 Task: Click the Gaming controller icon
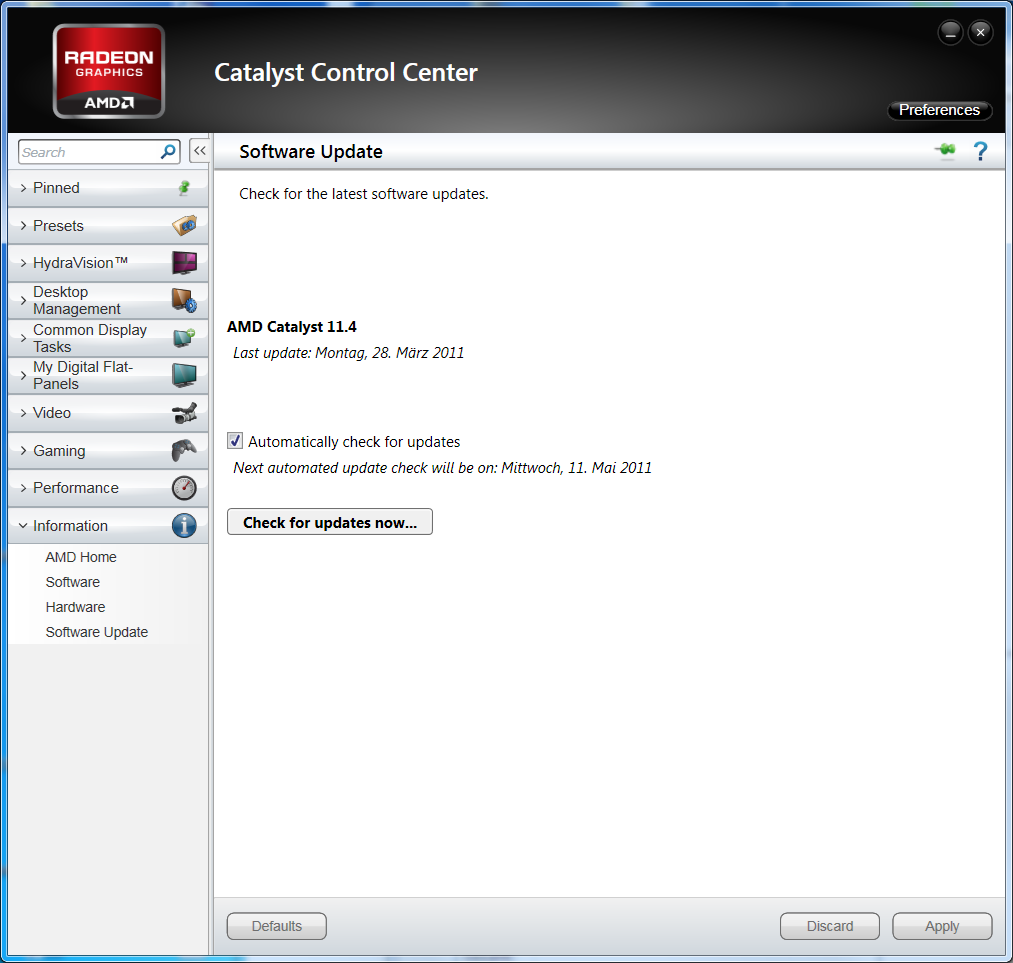click(184, 450)
